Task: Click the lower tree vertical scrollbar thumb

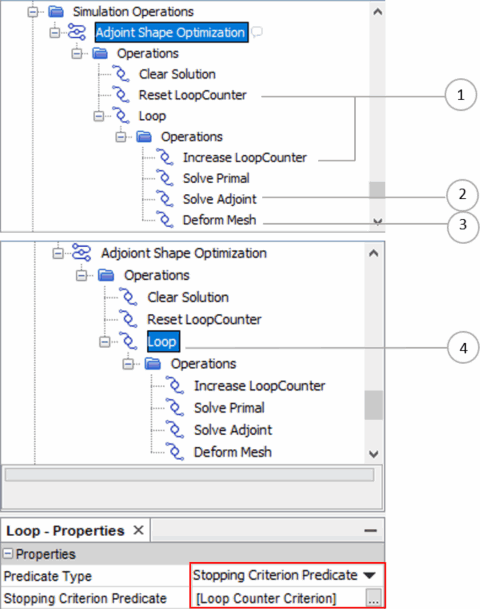Action: click(374, 404)
